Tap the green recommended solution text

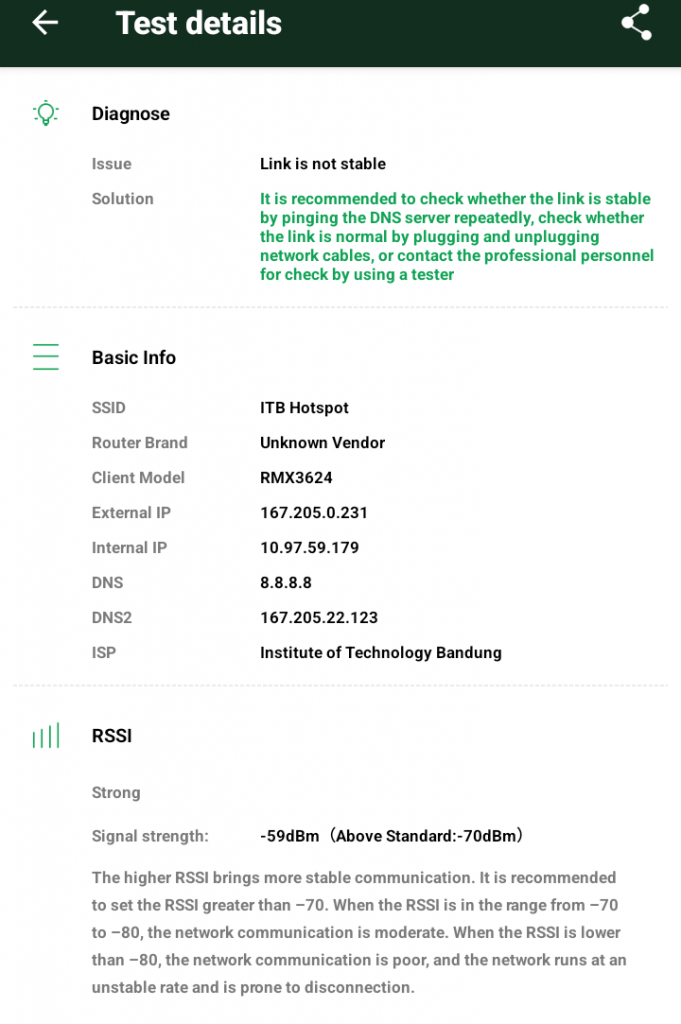tap(456, 236)
